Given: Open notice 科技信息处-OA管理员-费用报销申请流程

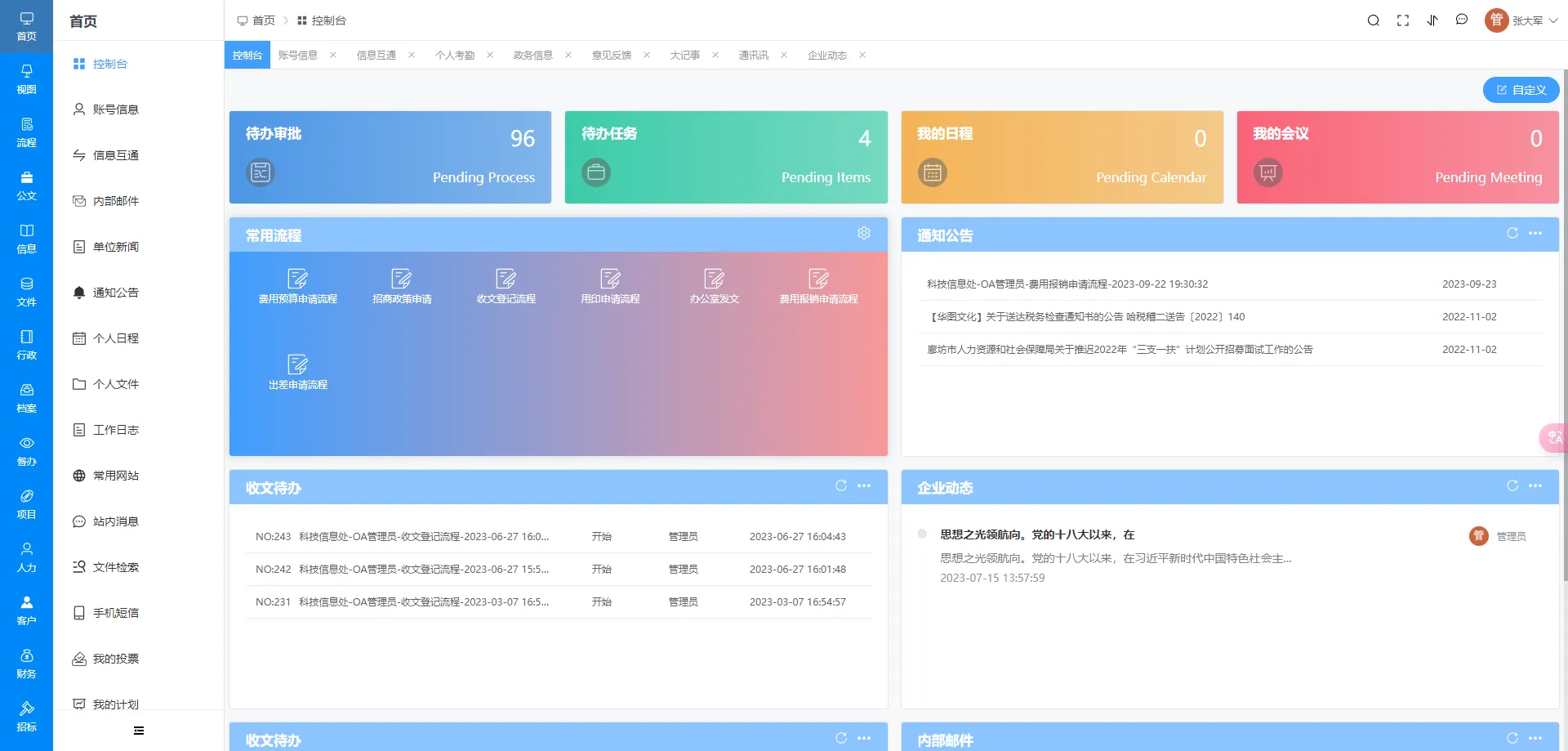Looking at the screenshot, I should click(1067, 284).
